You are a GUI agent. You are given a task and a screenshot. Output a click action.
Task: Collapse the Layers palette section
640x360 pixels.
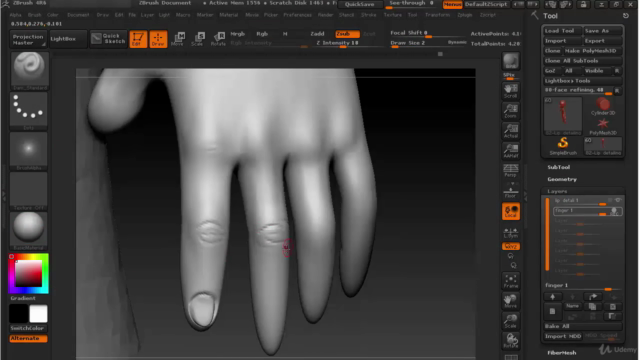557,191
